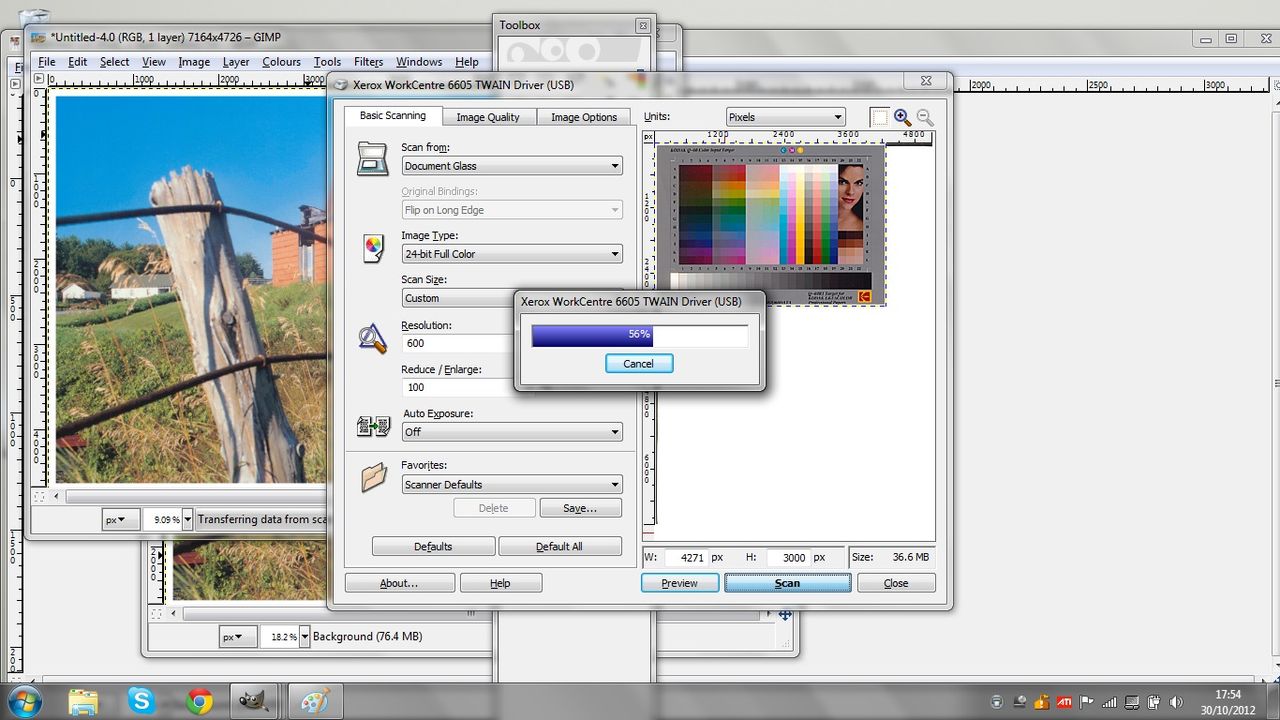
Task: Click the color document icon beside Image Type
Action: (x=372, y=247)
